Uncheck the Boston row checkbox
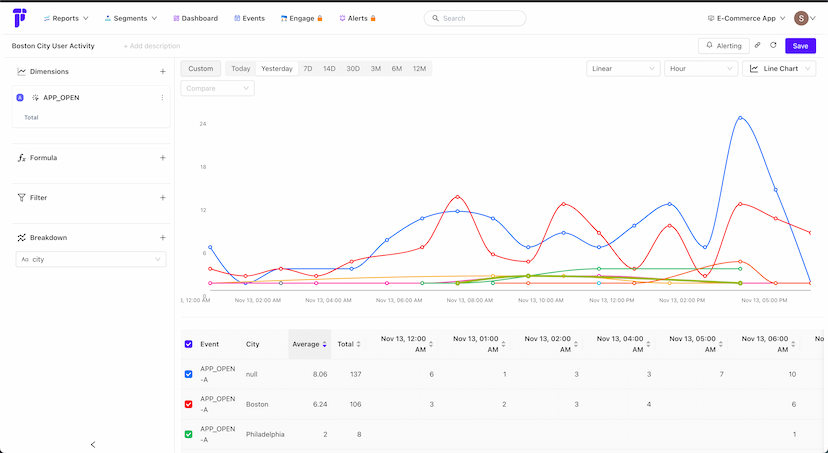 click(x=189, y=404)
